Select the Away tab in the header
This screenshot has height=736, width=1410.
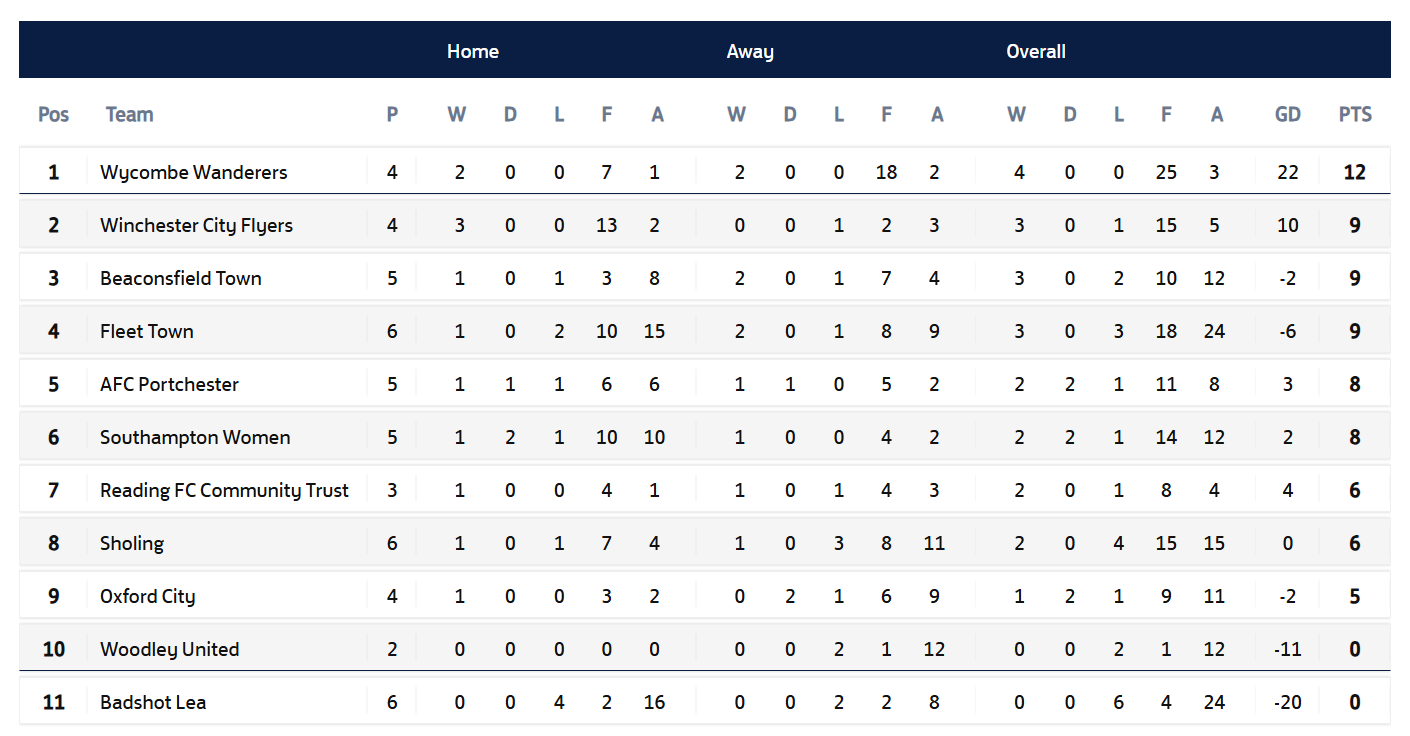[x=750, y=51]
